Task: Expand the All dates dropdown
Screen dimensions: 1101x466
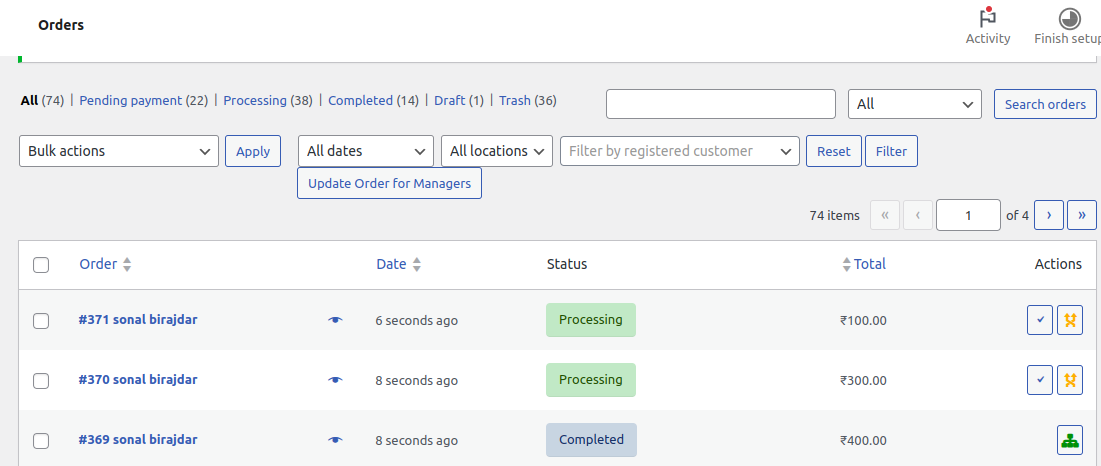Action: point(365,151)
